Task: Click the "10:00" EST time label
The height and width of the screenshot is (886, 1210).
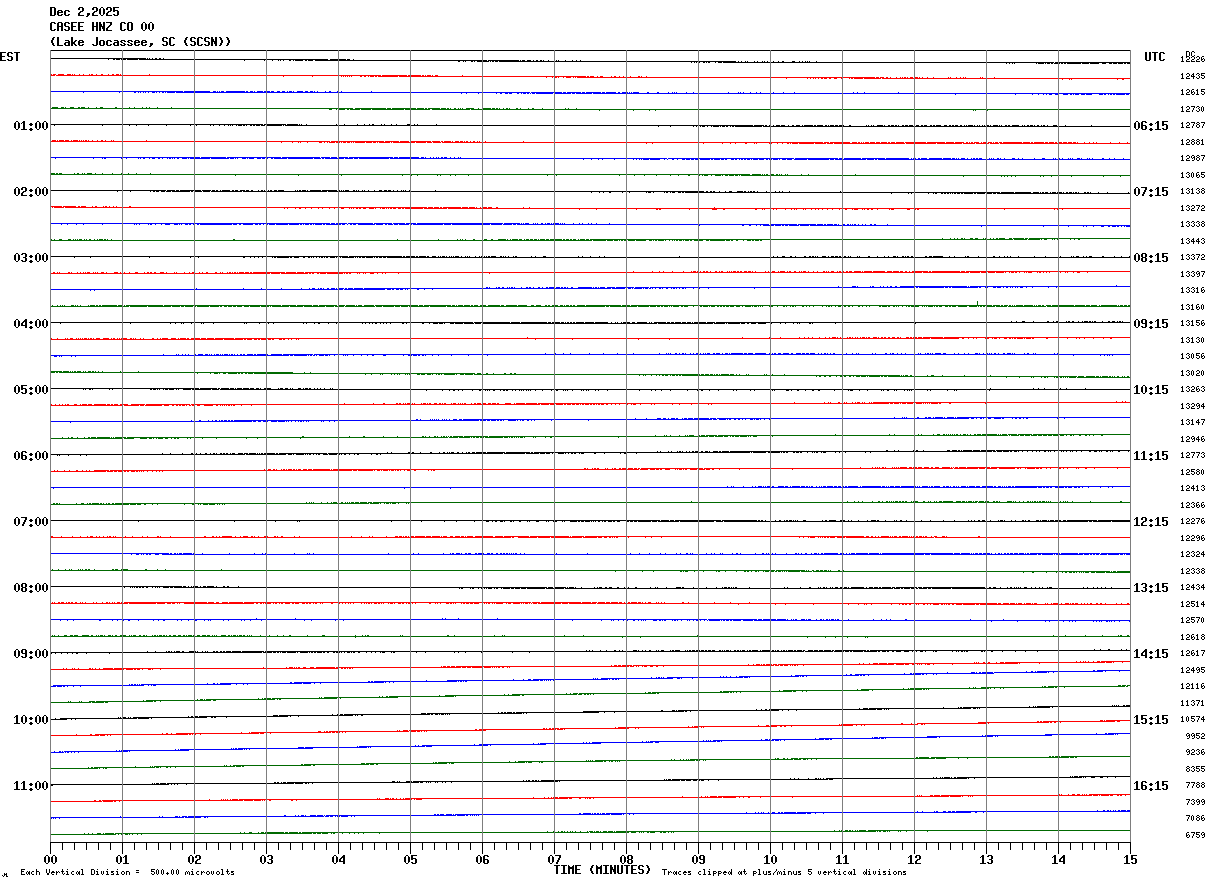Action: (31, 720)
